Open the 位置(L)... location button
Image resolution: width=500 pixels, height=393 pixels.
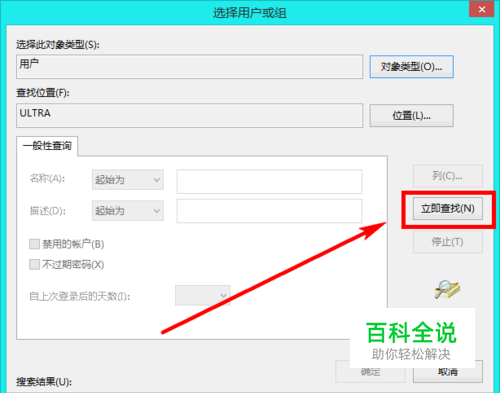411,116
